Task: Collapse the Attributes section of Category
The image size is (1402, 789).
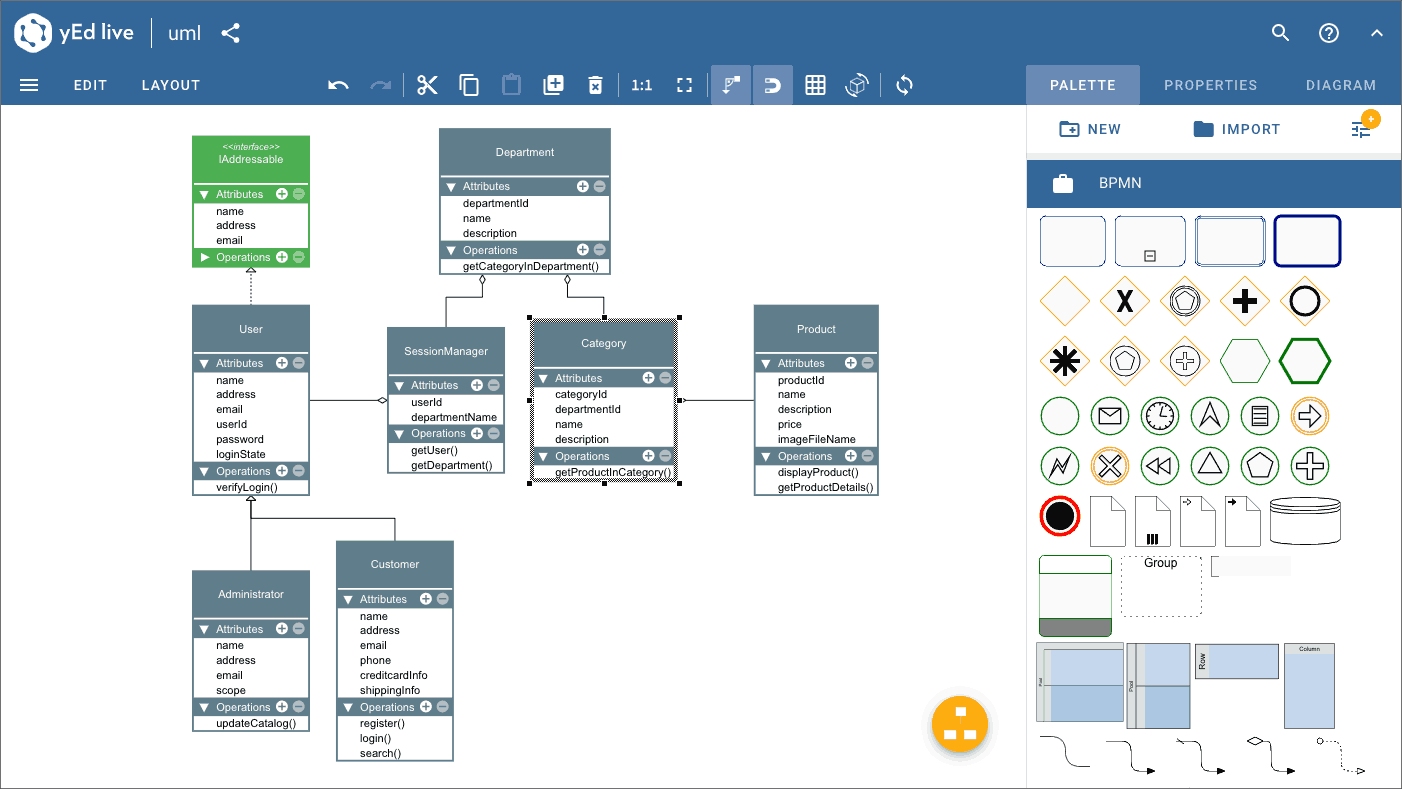Action: [541, 378]
